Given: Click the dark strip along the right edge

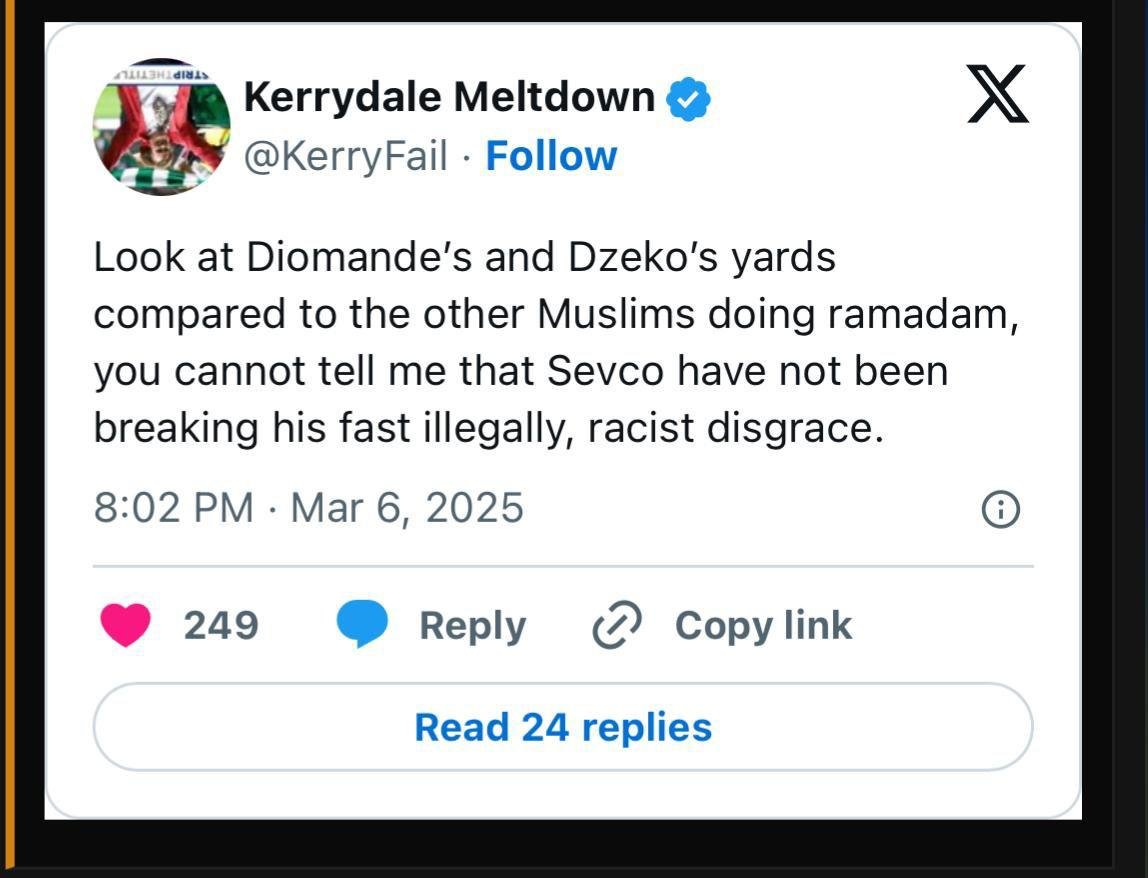Looking at the screenshot, I should [1130, 439].
